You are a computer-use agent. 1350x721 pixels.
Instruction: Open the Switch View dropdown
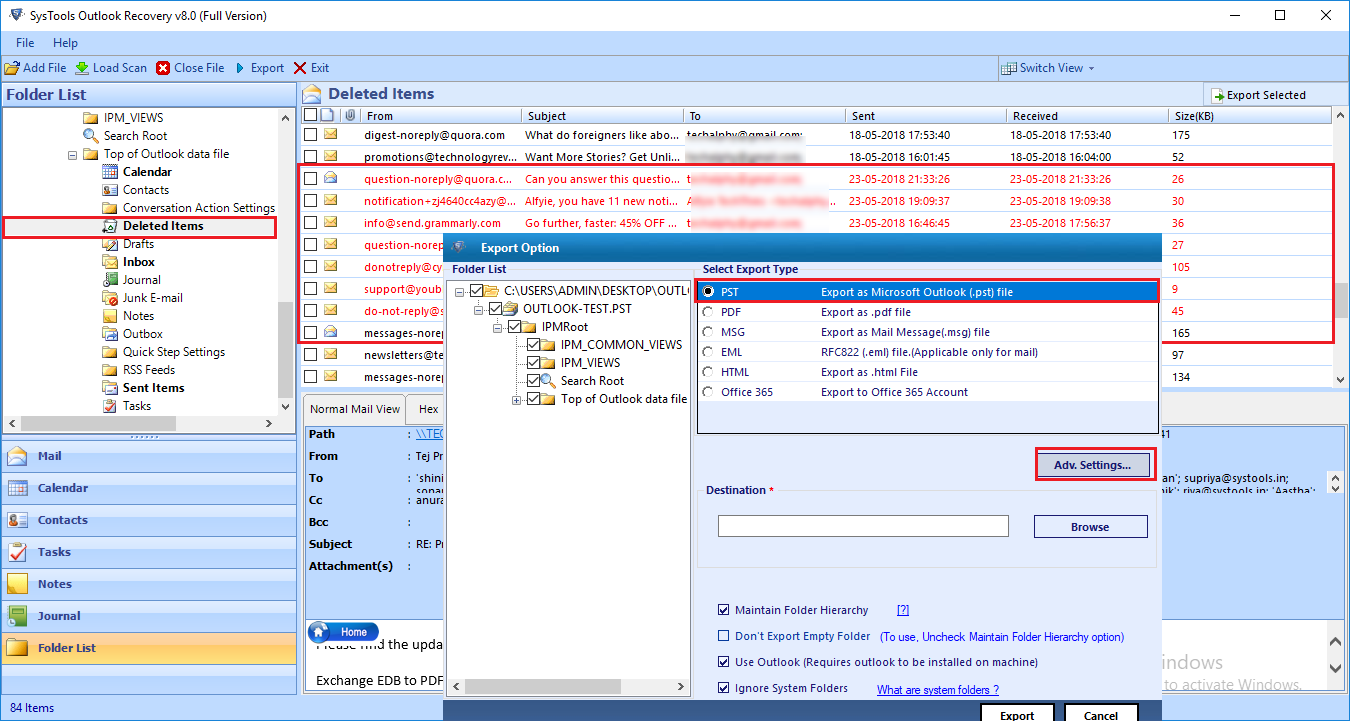[1049, 68]
